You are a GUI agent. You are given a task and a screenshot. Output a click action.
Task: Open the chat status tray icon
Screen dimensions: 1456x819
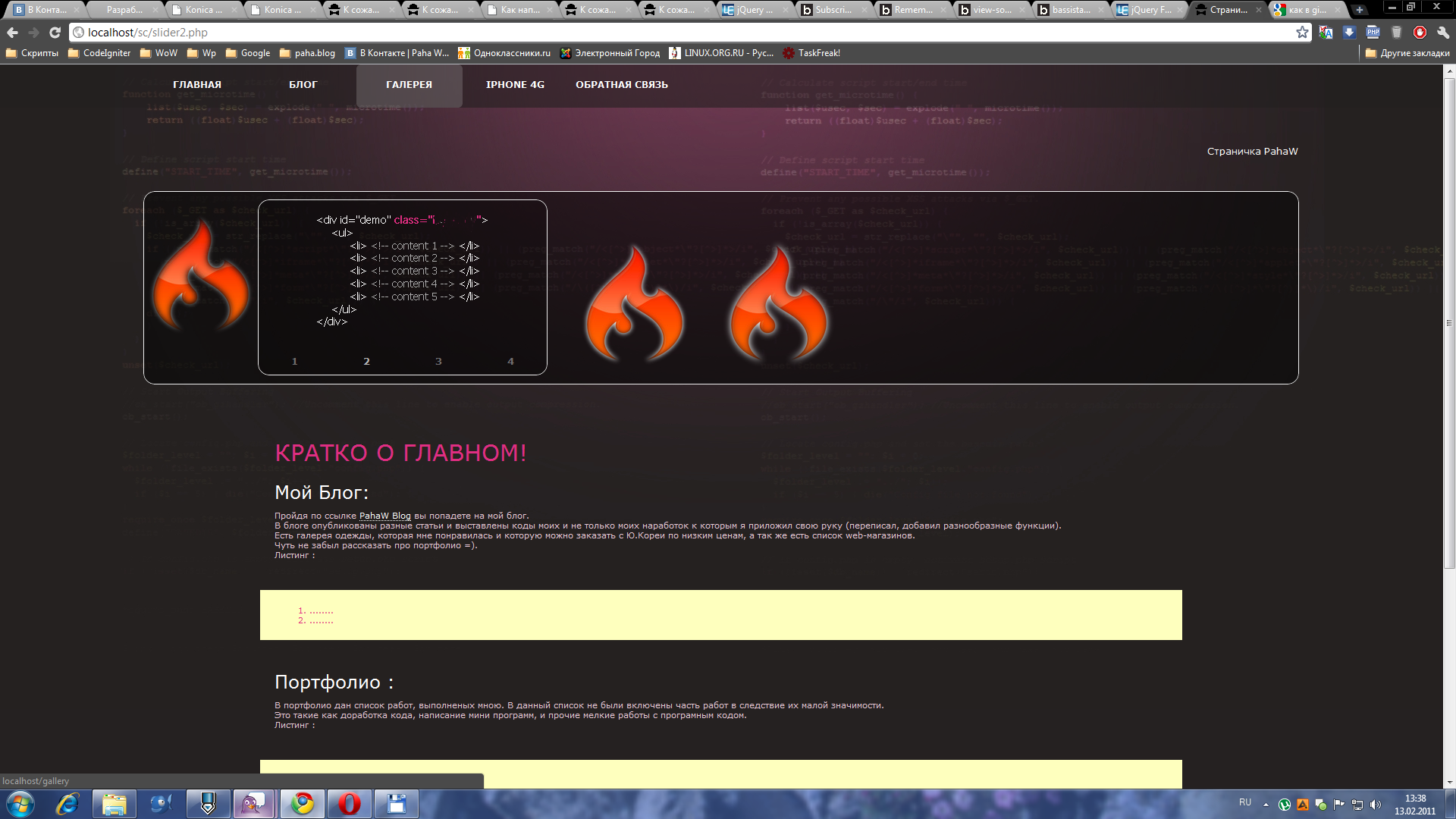[x=1321, y=805]
